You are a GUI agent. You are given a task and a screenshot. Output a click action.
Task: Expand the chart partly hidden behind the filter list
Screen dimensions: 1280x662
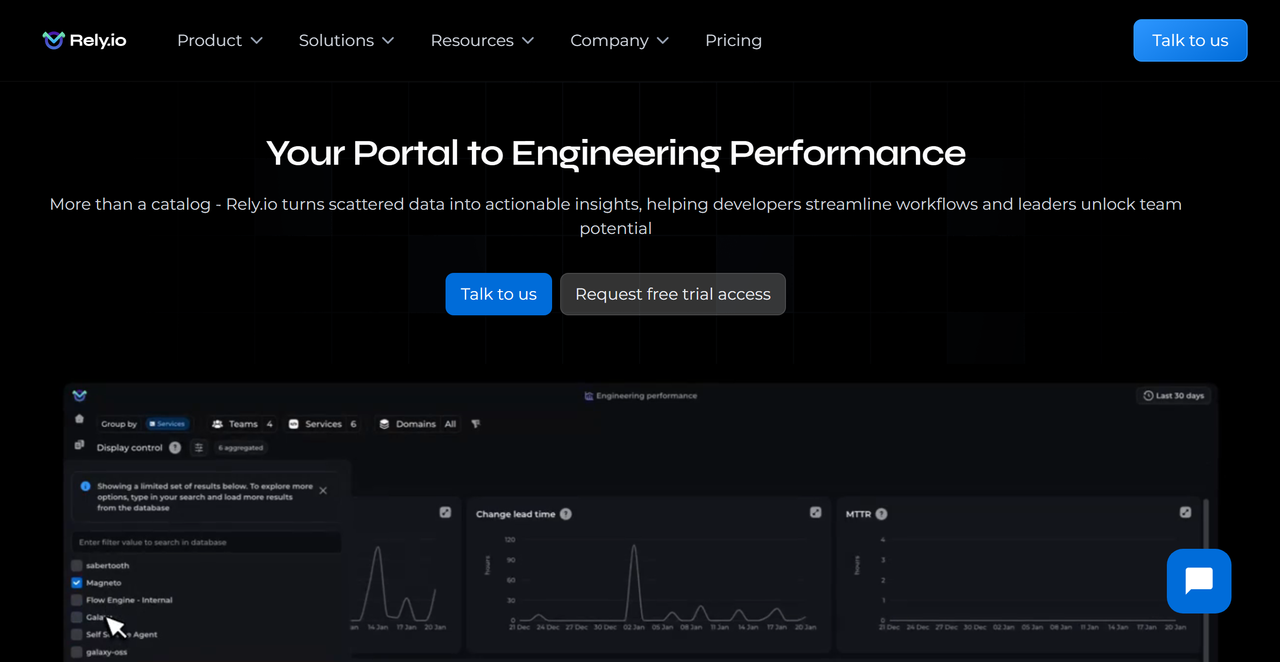(445, 512)
